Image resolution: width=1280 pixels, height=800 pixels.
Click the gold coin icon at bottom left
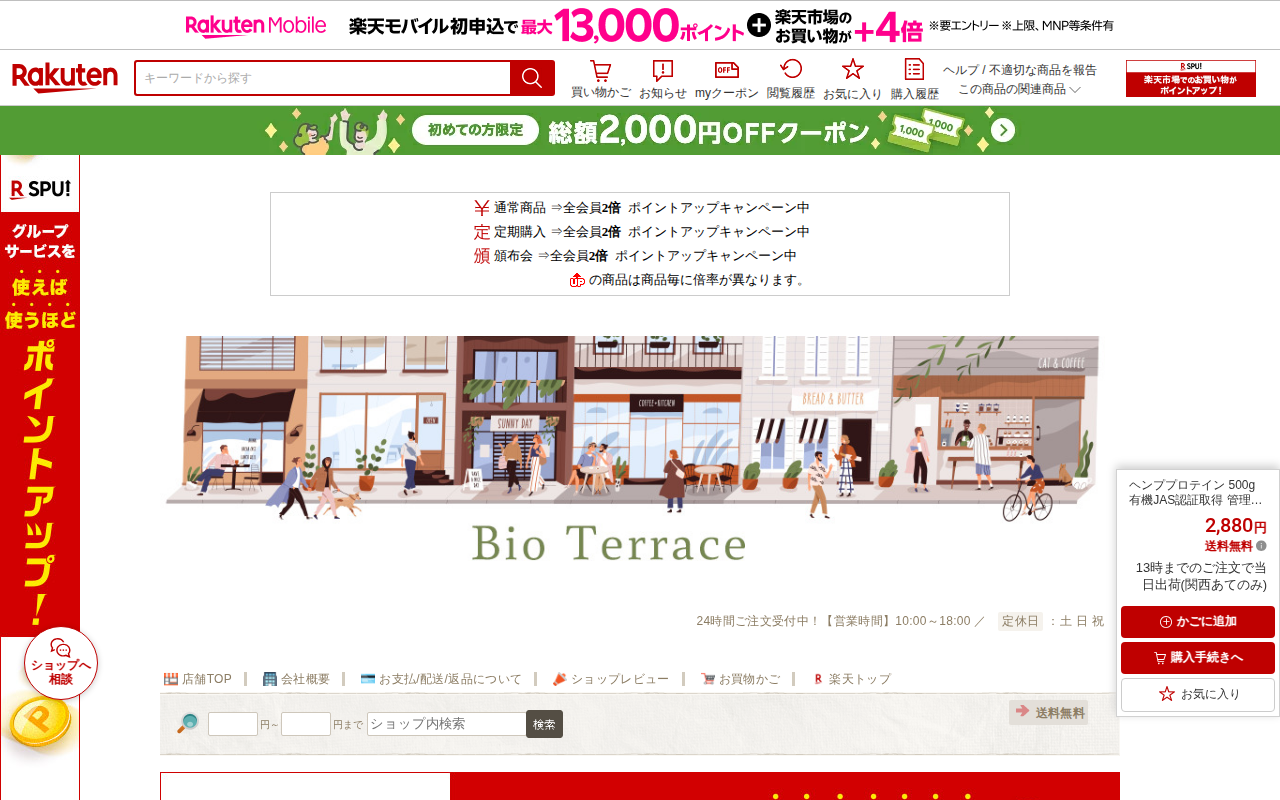click(39, 723)
